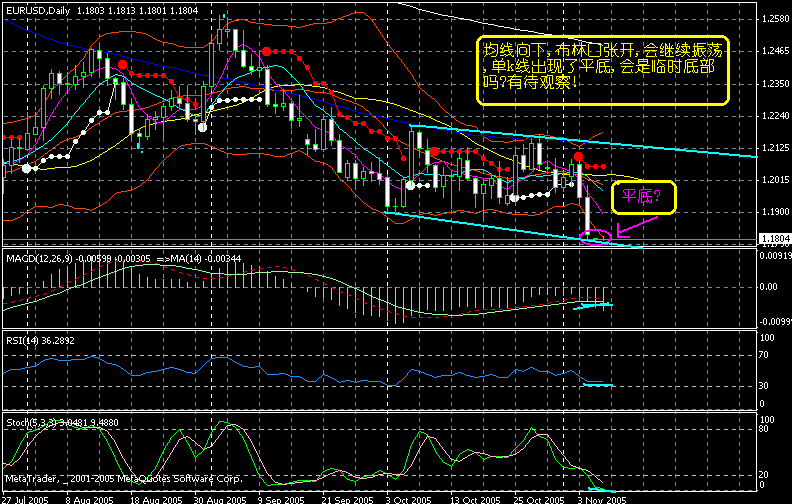Click the current price tag 1.1804

tap(773, 239)
